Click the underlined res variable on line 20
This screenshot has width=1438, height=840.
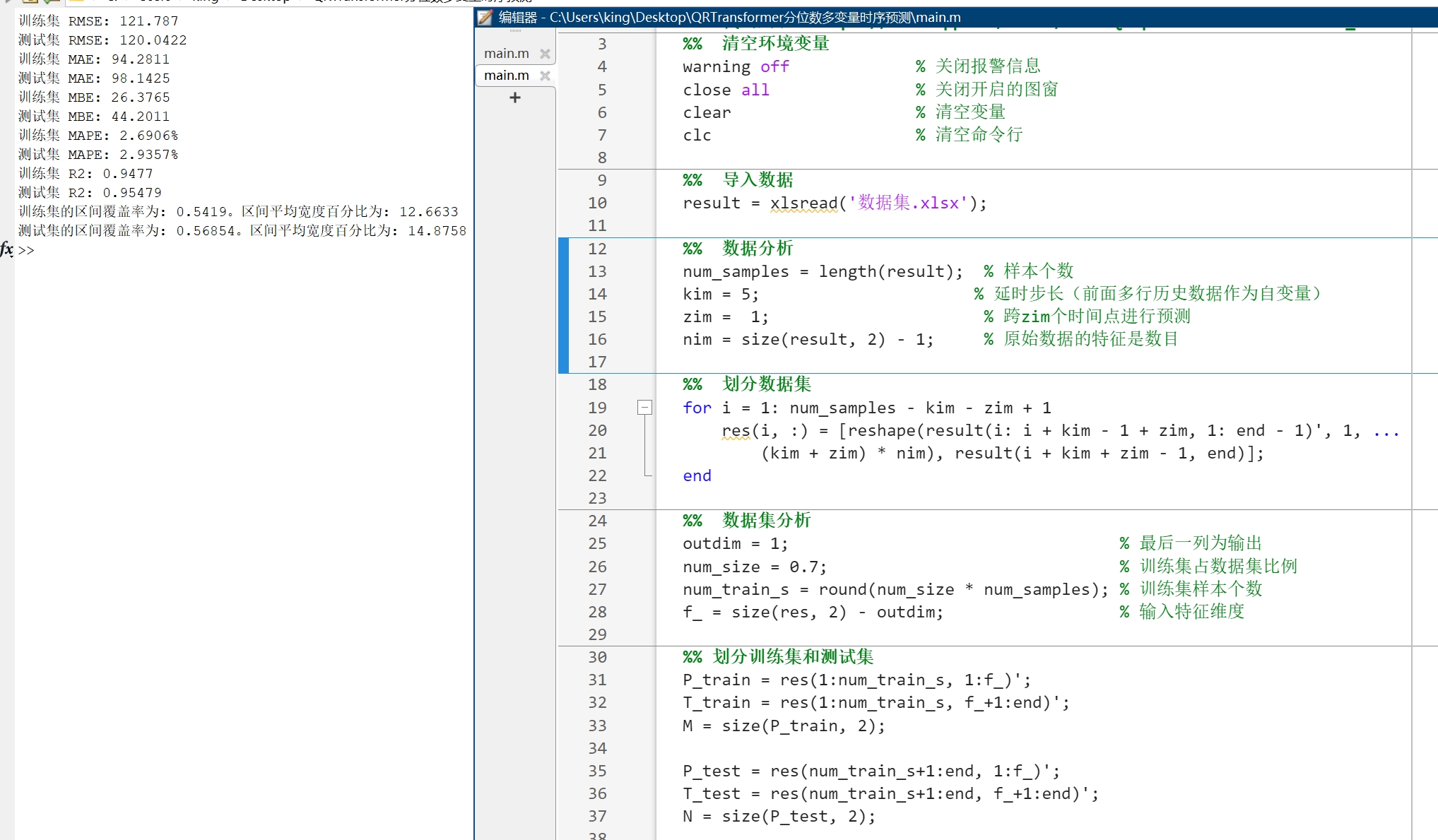click(x=736, y=431)
